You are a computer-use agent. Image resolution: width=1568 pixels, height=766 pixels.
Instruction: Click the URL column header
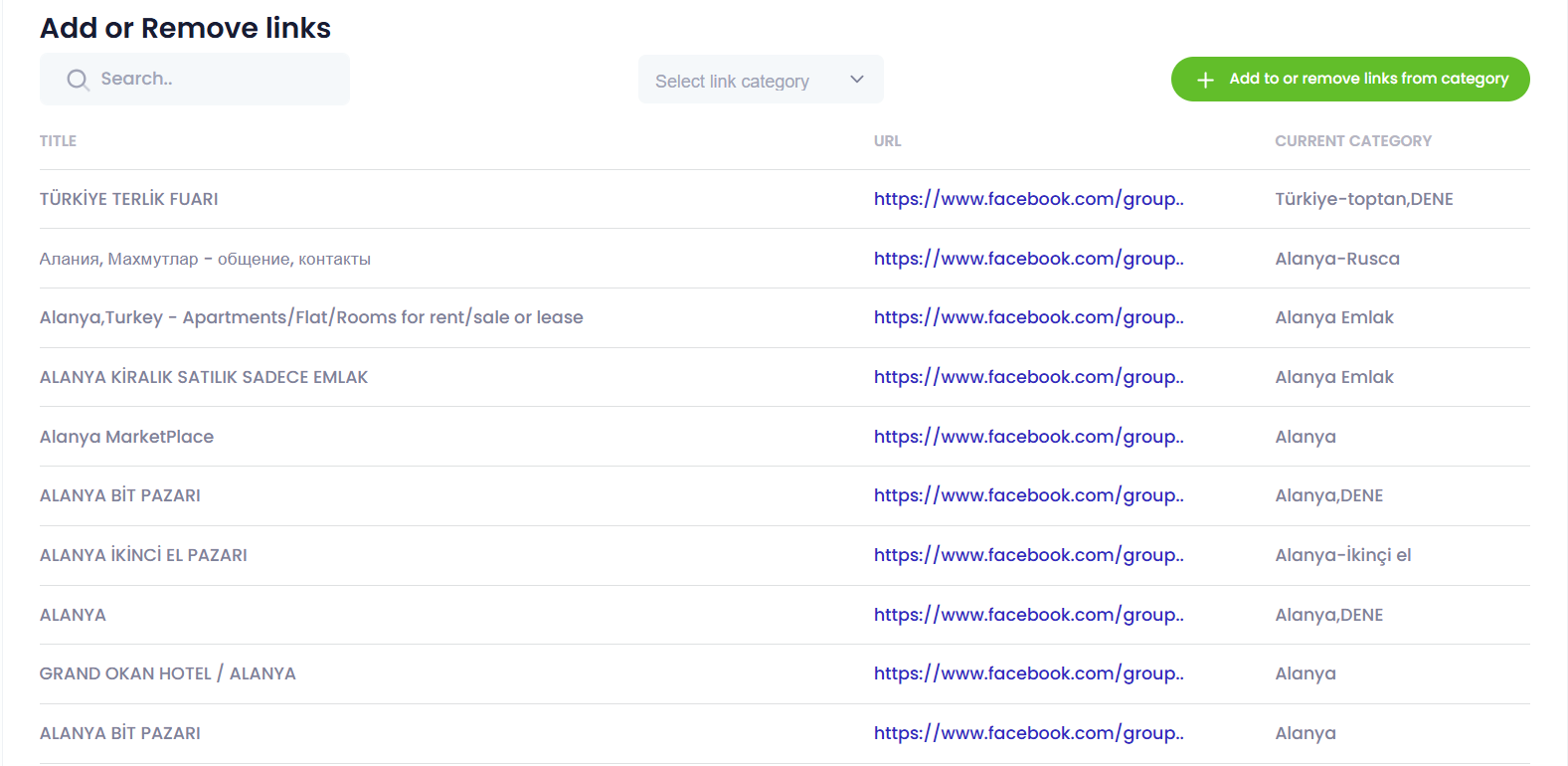(x=887, y=141)
